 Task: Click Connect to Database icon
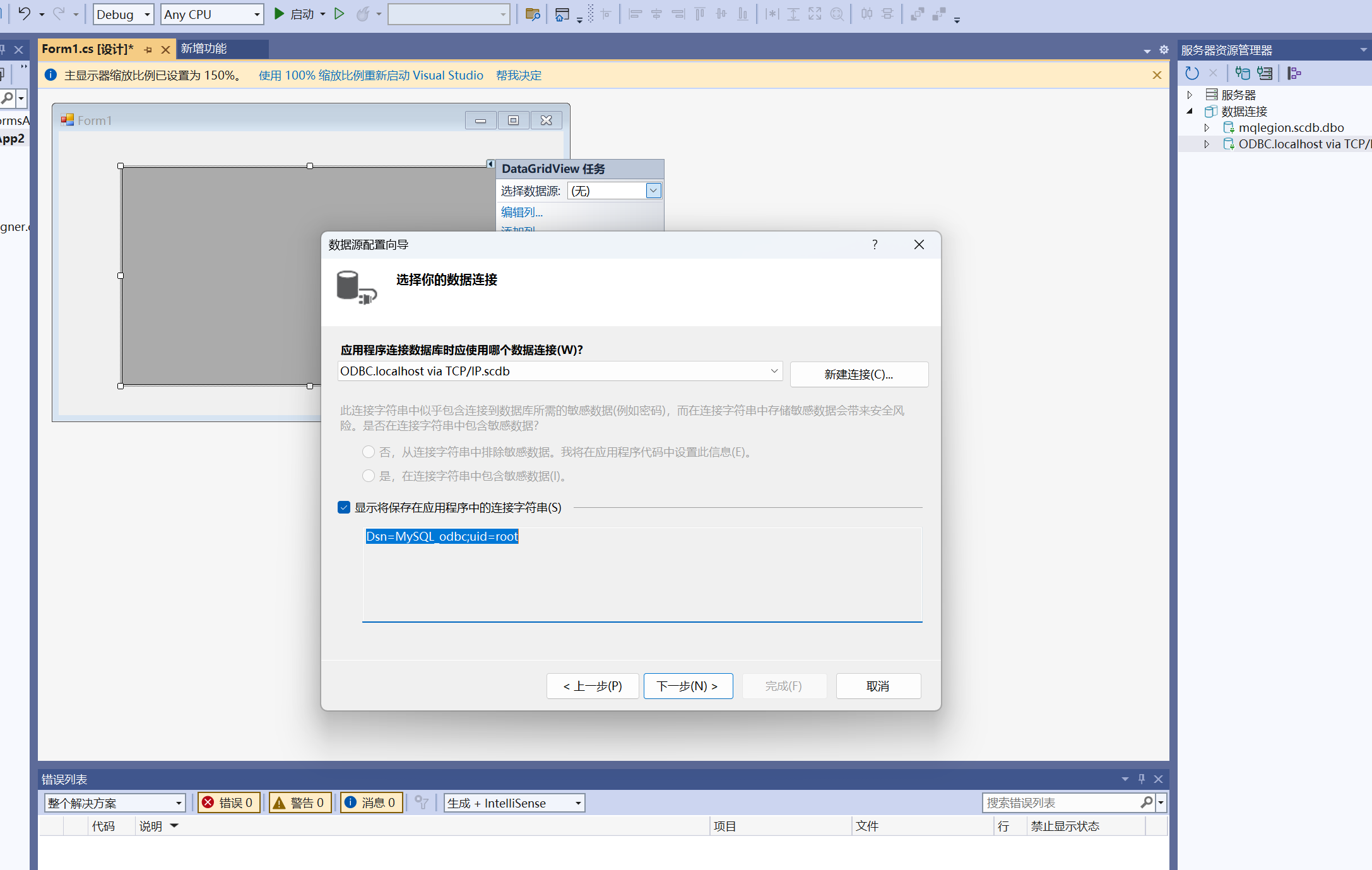coord(1242,73)
